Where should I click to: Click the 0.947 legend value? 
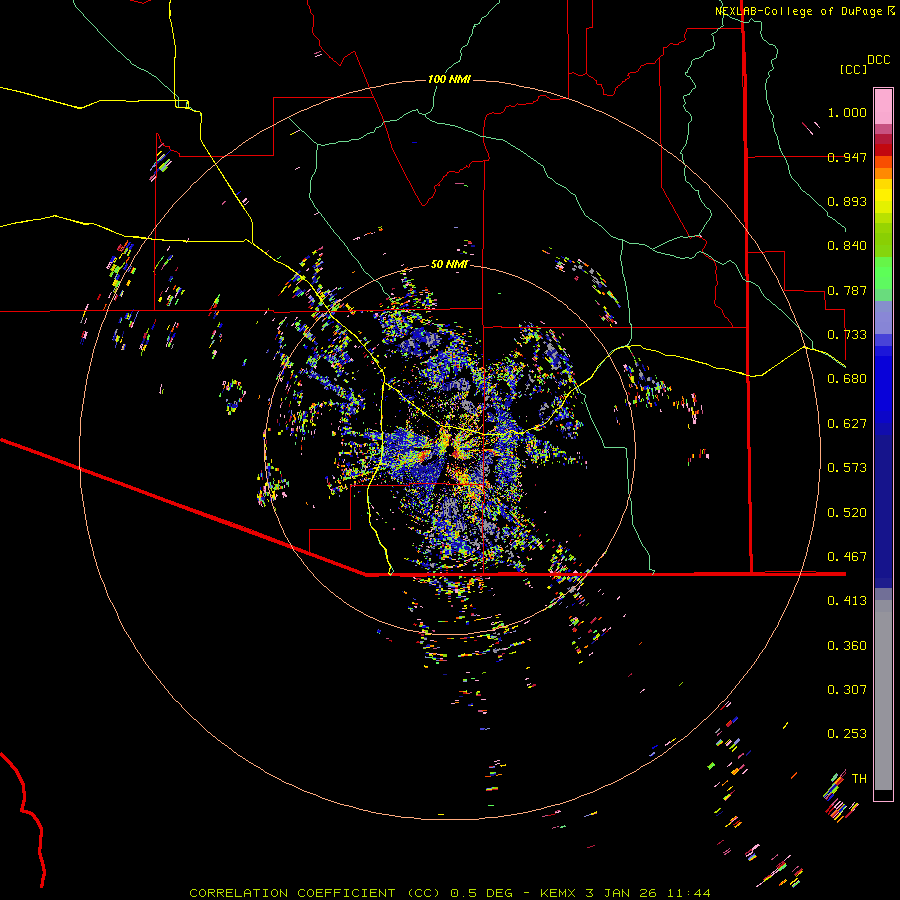point(847,157)
